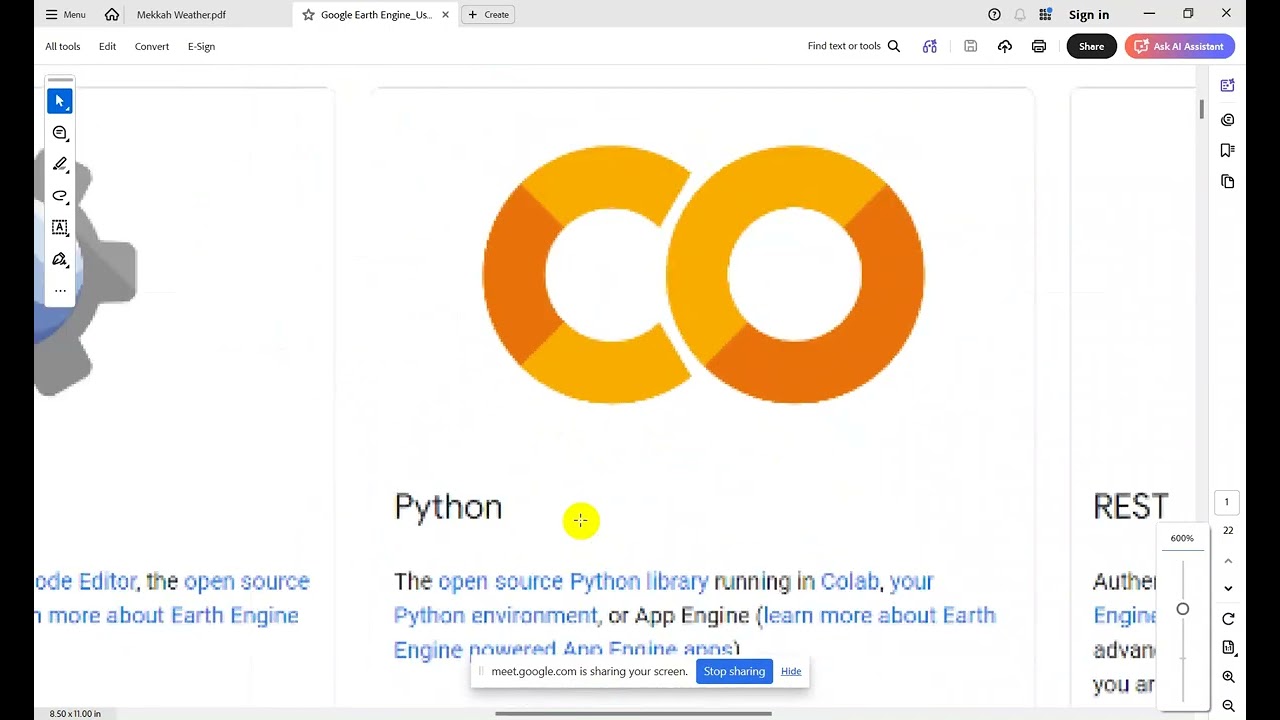This screenshot has width=1280, height=720.
Task: Pick the highlighter pen tool
Action: [60, 164]
